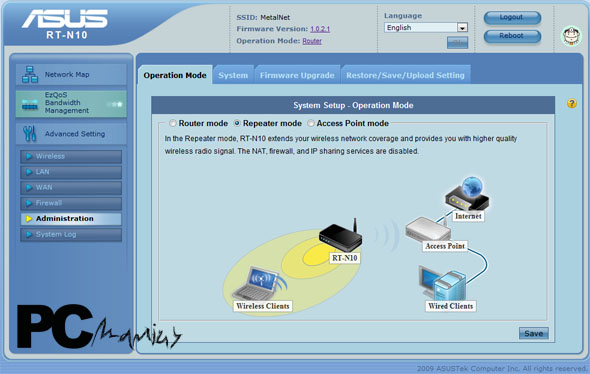Click the Advanced Setting label

tap(75, 134)
